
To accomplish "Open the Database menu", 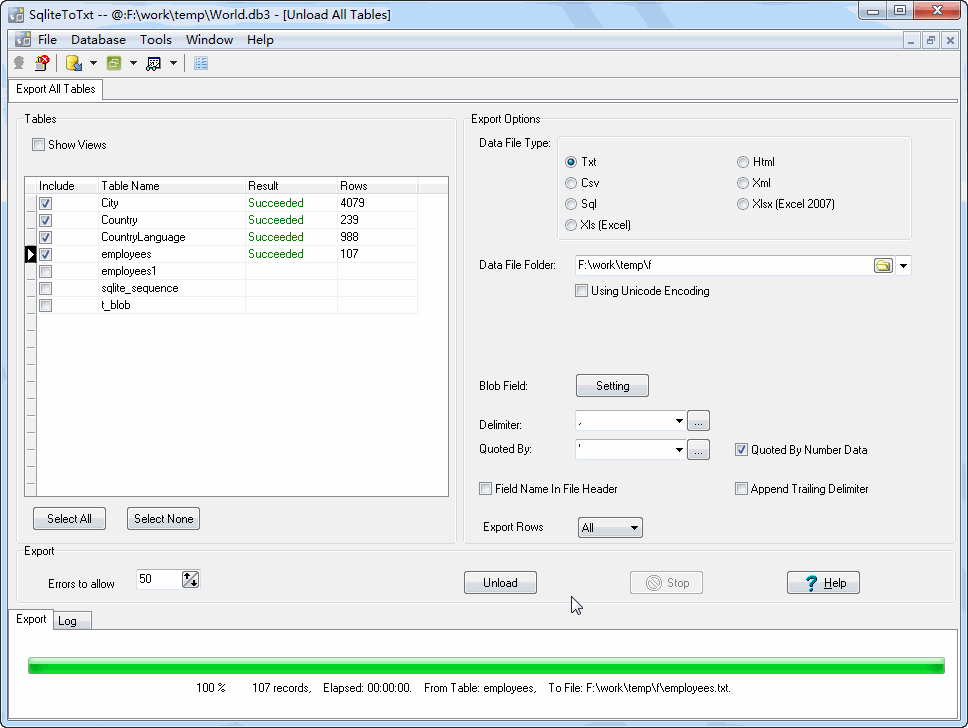I will 98,40.
